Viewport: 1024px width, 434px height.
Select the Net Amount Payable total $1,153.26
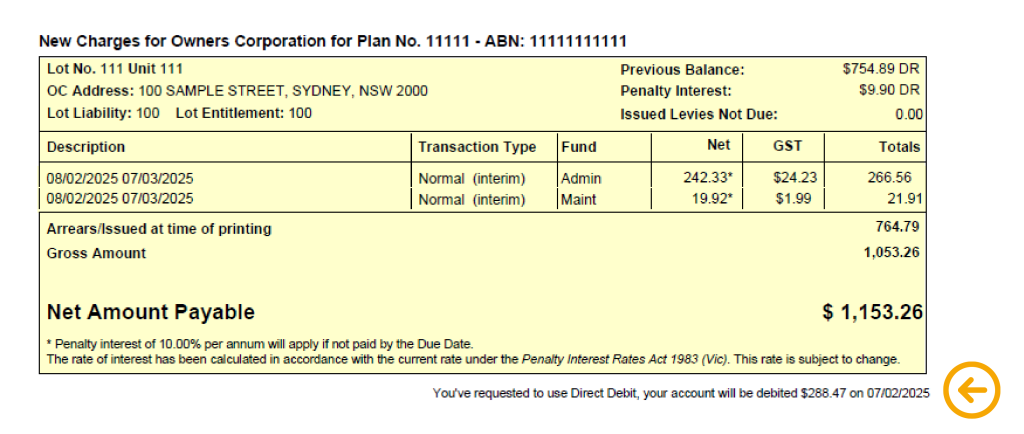(872, 313)
